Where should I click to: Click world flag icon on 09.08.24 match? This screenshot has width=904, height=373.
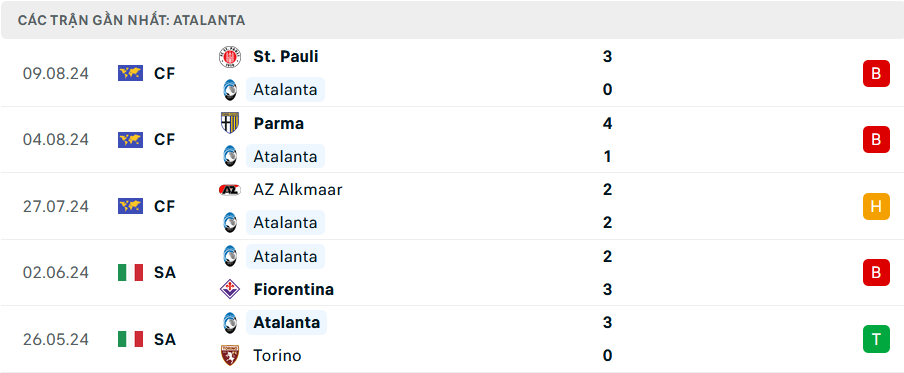click(130, 73)
